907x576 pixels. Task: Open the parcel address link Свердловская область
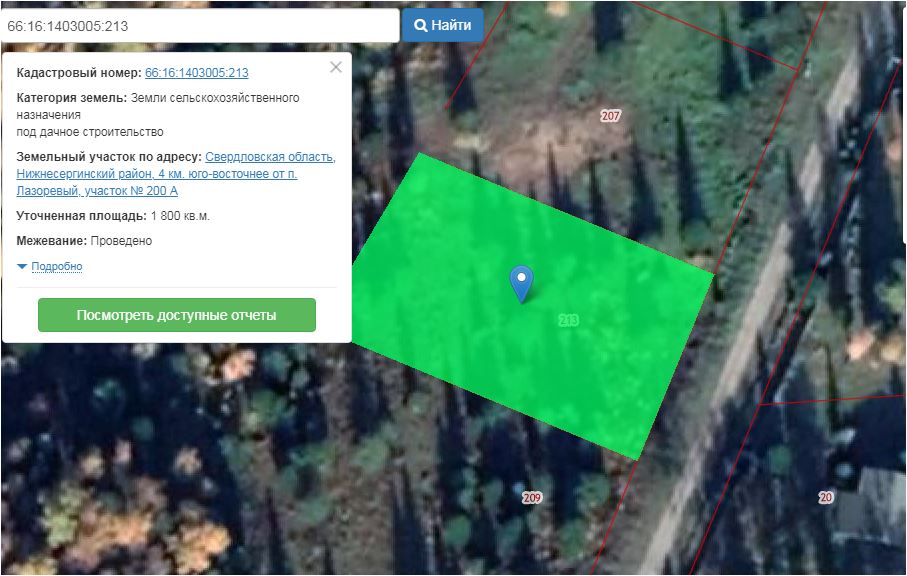176,173
